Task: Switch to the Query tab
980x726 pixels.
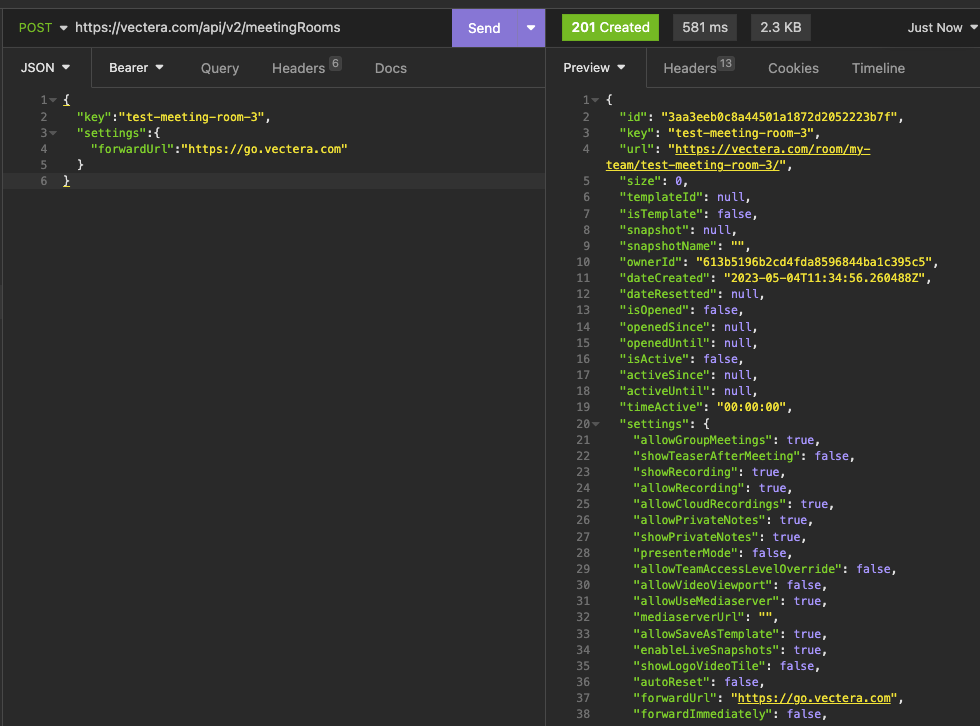Action: pyautogui.click(x=219, y=68)
